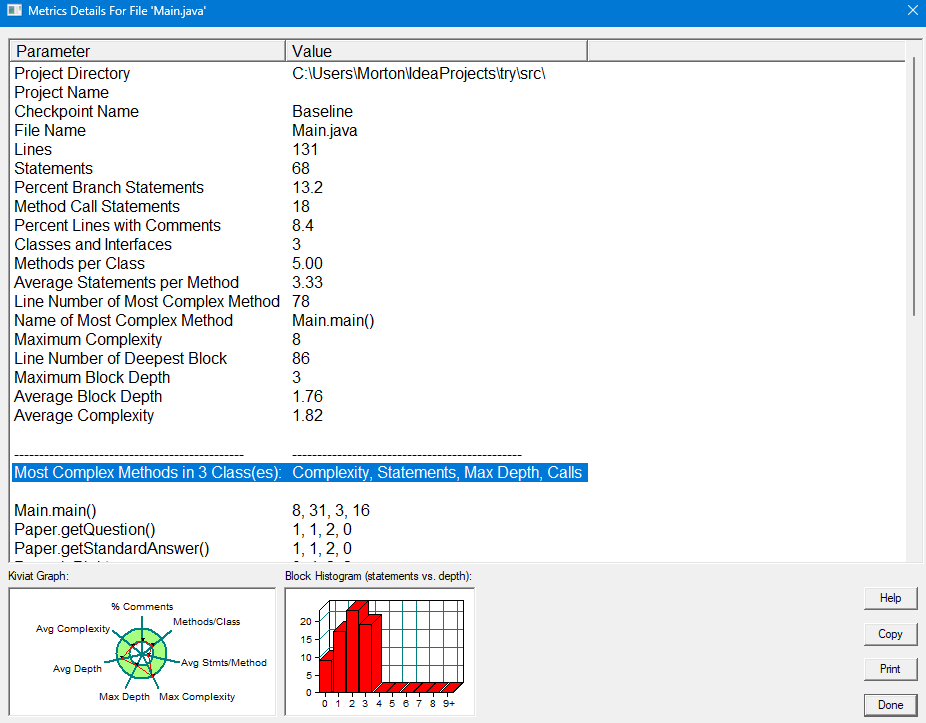The image size is (926, 723).
Task: Click the value '1.76'
Action: [307, 396]
